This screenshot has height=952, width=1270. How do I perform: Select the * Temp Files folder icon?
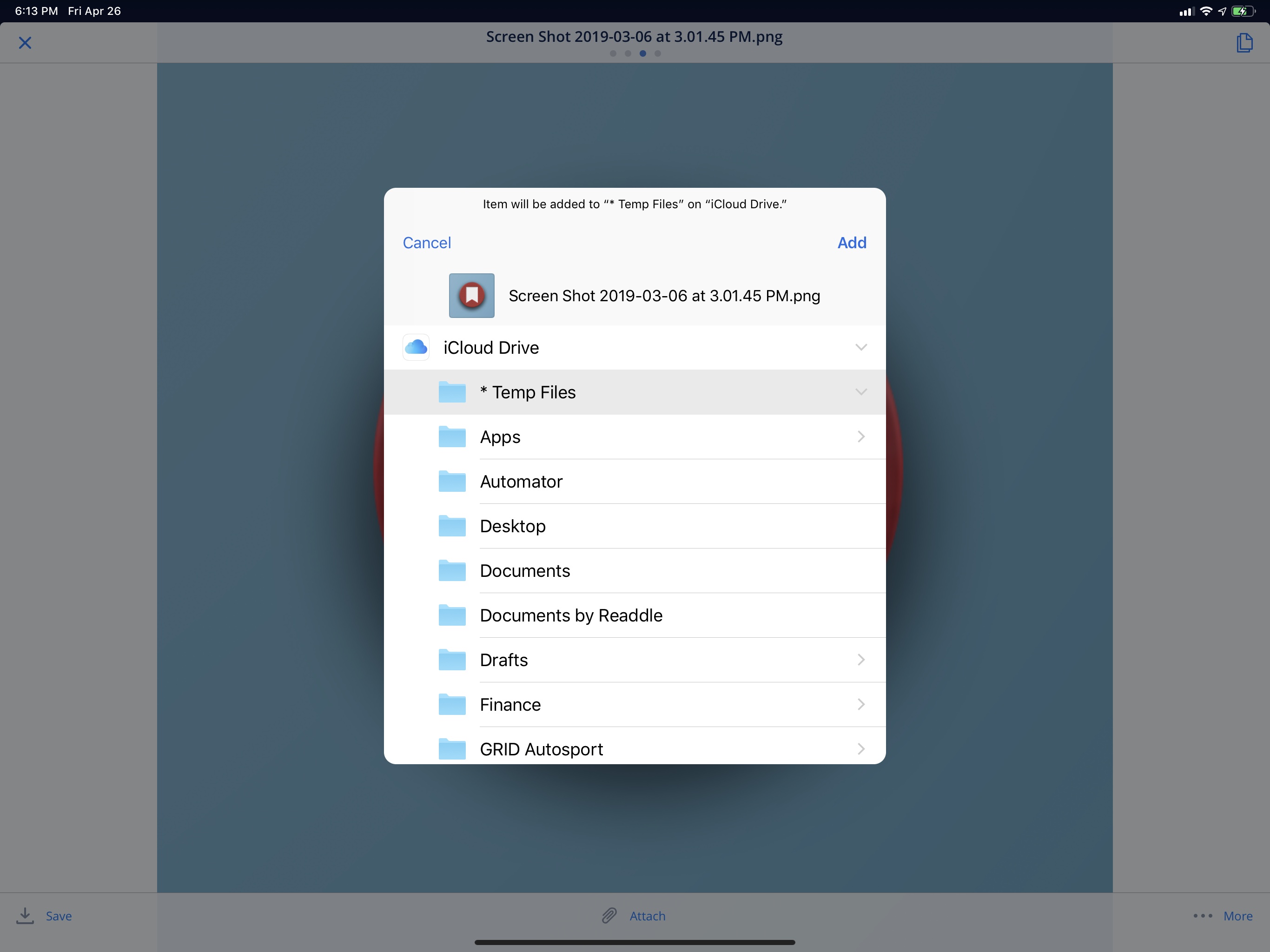pyautogui.click(x=452, y=391)
